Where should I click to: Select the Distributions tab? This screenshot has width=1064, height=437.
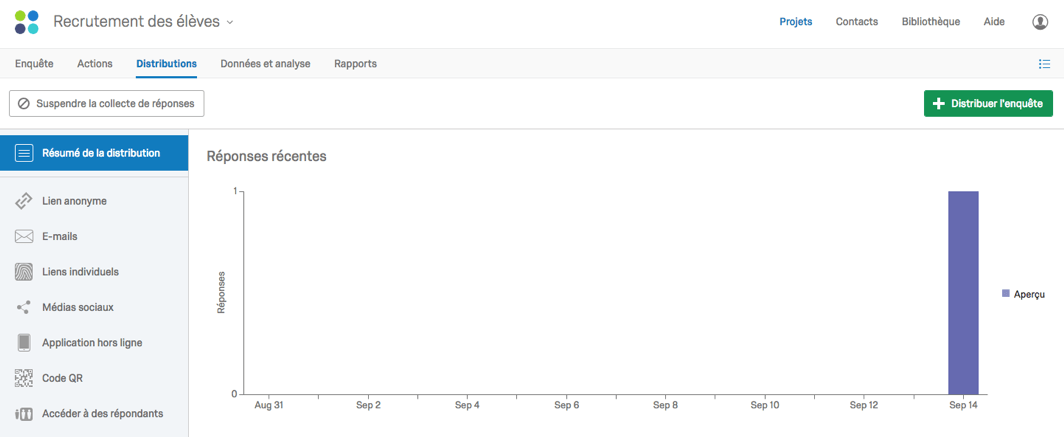166,64
